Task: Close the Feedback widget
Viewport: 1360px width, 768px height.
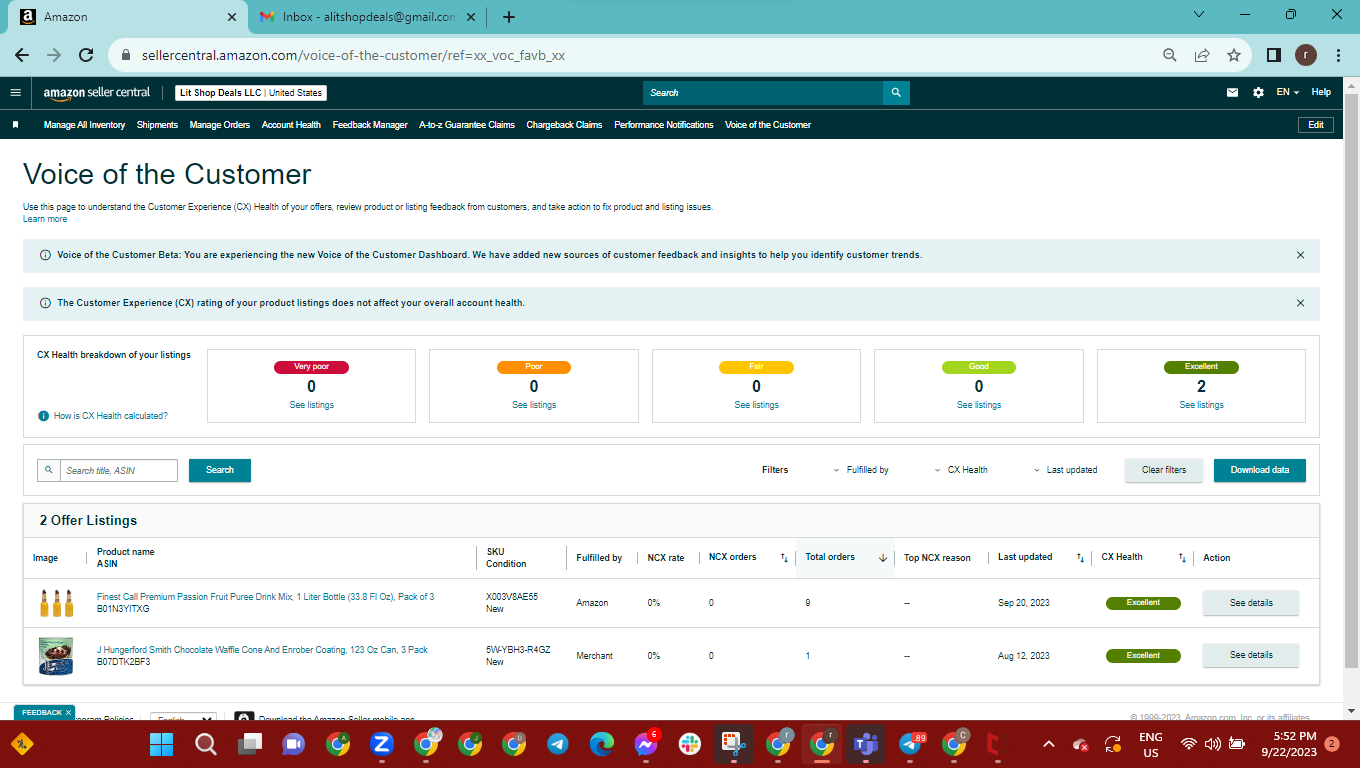Action: click(69, 712)
